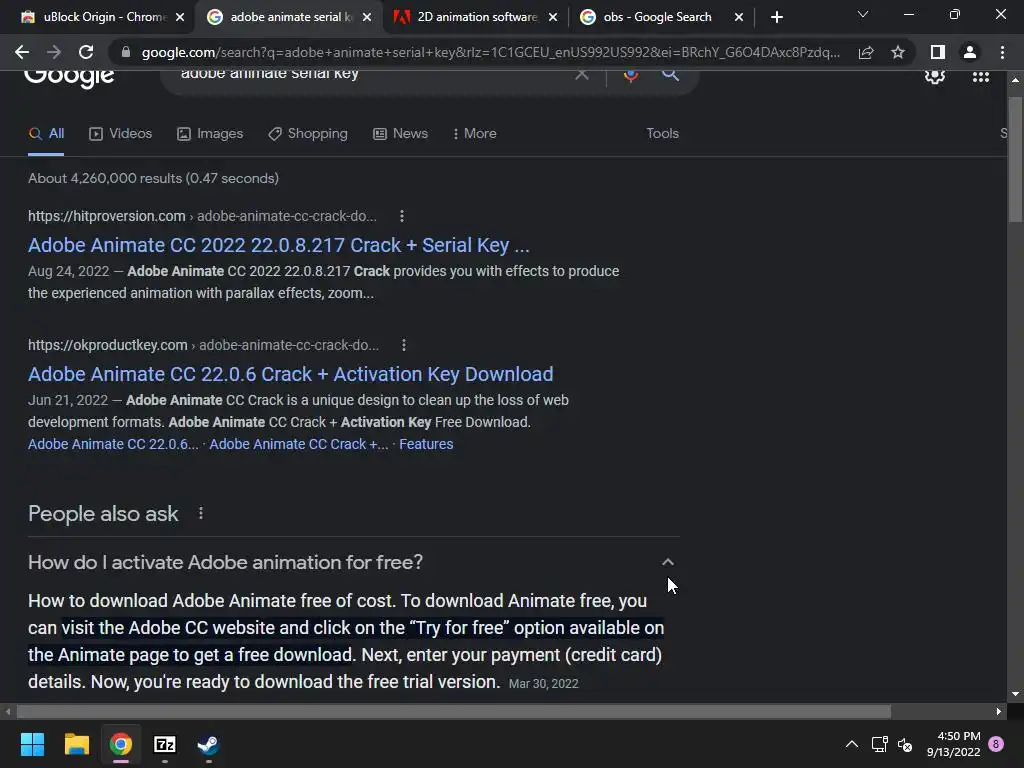Screen dimensions: 1024x768
Task: Click scrollbar down arrow
Action: point(1015,694)
